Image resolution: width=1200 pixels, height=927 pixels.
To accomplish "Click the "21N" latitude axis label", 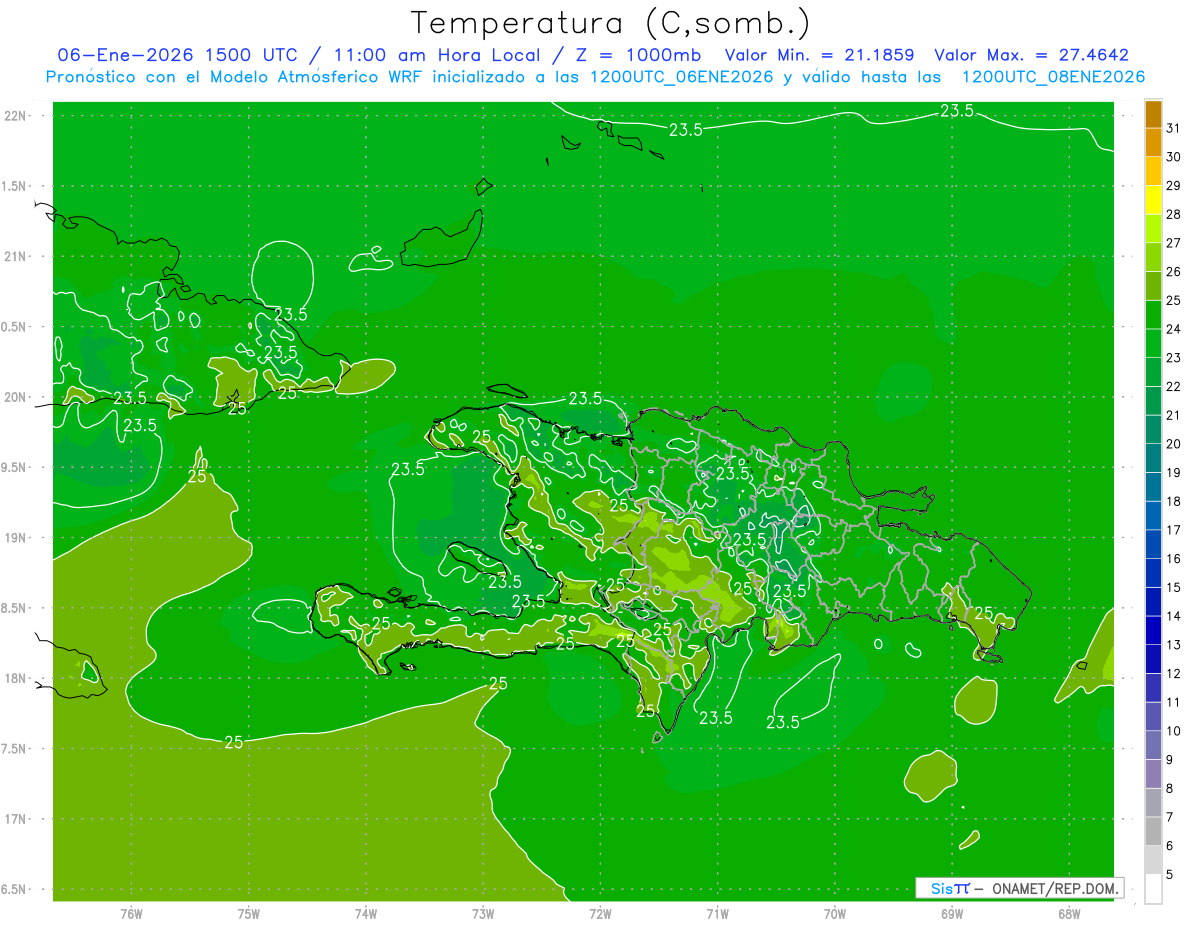I will coord(15,256).
